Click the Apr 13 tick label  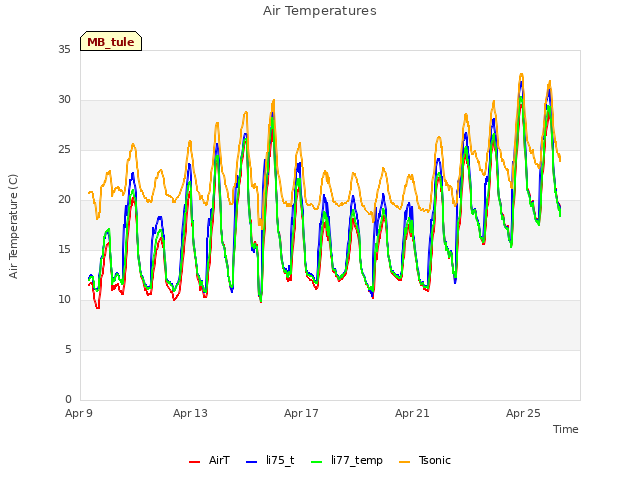pyautogui.click(x=190, y=413)
